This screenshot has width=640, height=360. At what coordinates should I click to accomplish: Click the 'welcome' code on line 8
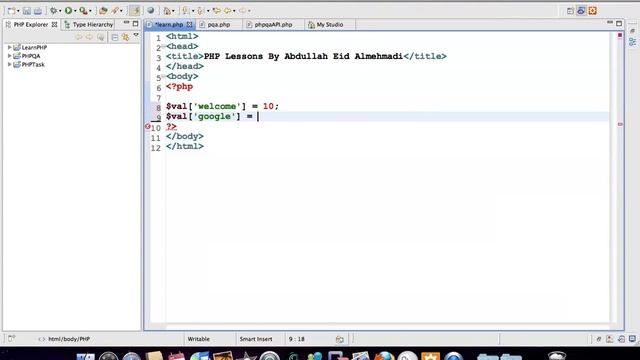tap(217, 107)
